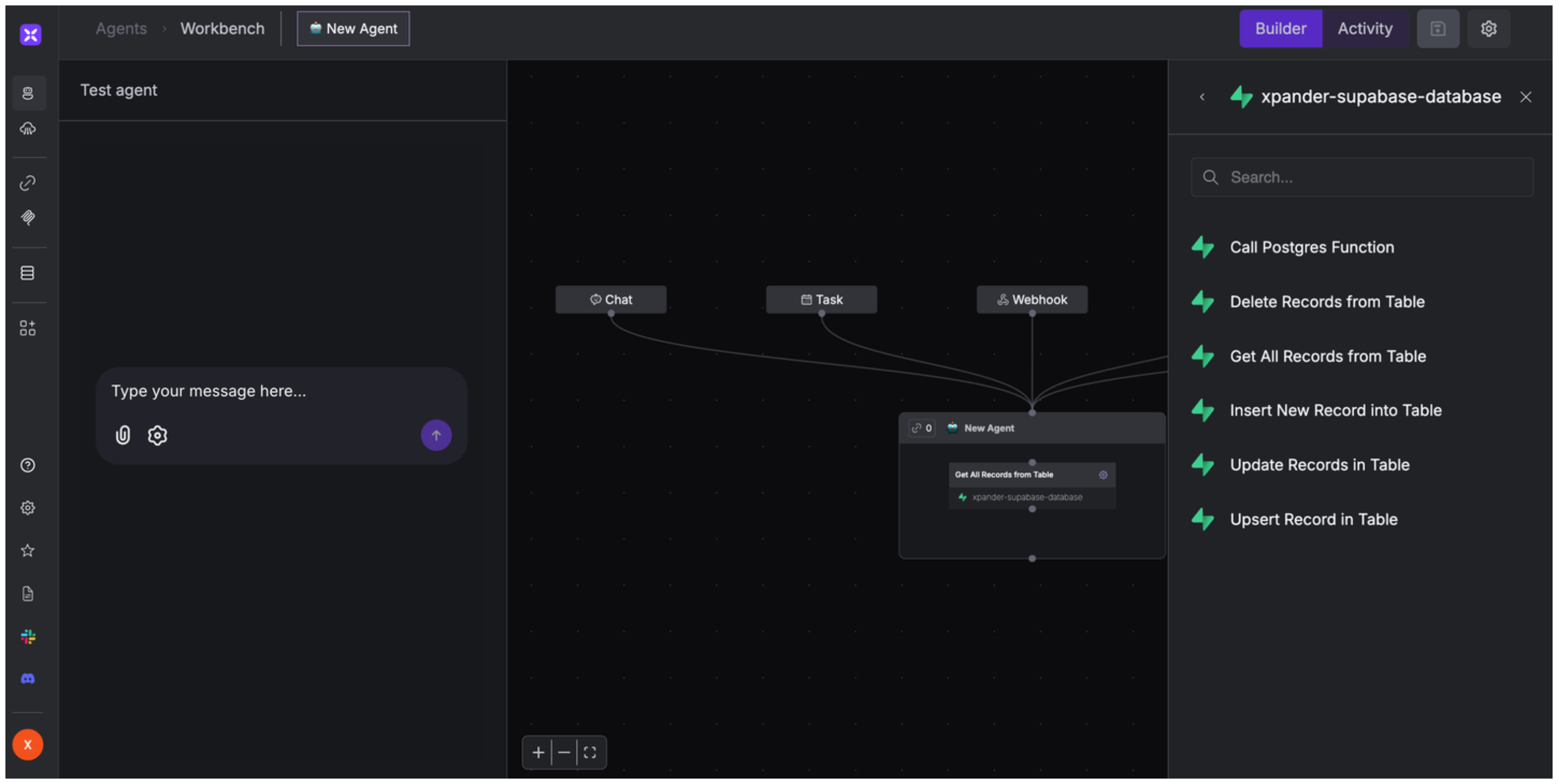Switch to the Activity tab

pos(1364,28)
